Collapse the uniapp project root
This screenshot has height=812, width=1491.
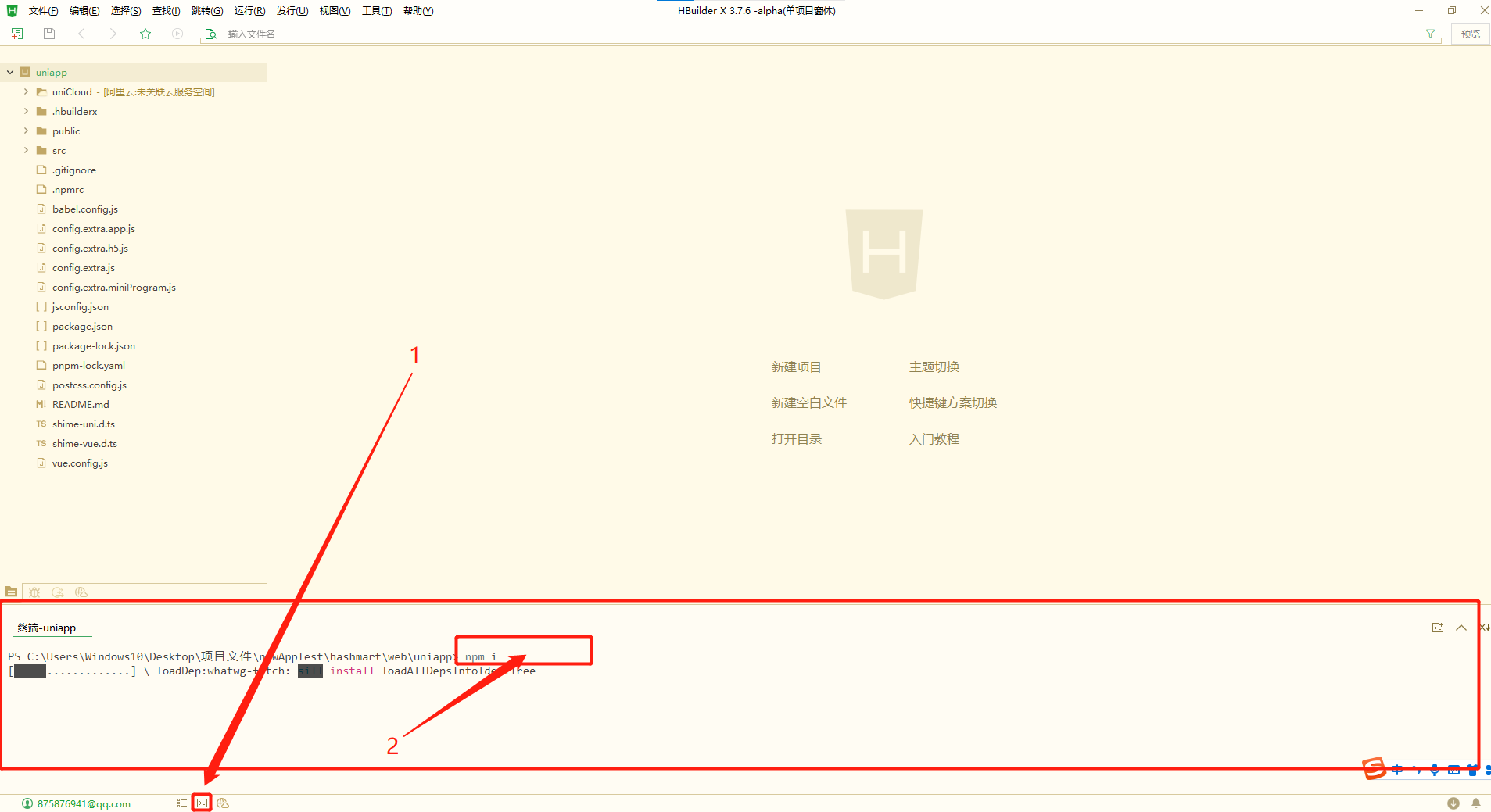10,72
